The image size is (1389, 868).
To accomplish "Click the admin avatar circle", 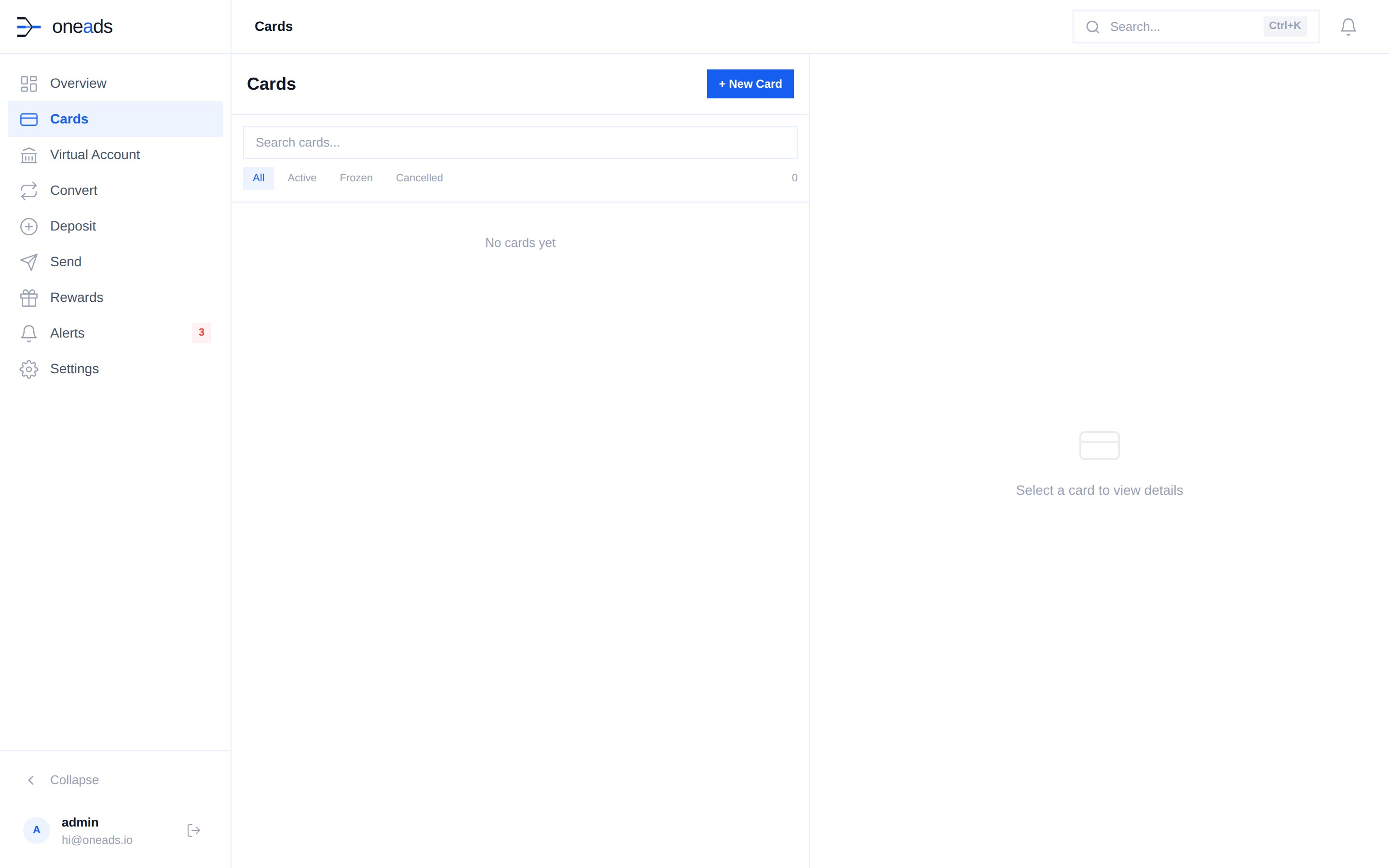I will 37,830.
